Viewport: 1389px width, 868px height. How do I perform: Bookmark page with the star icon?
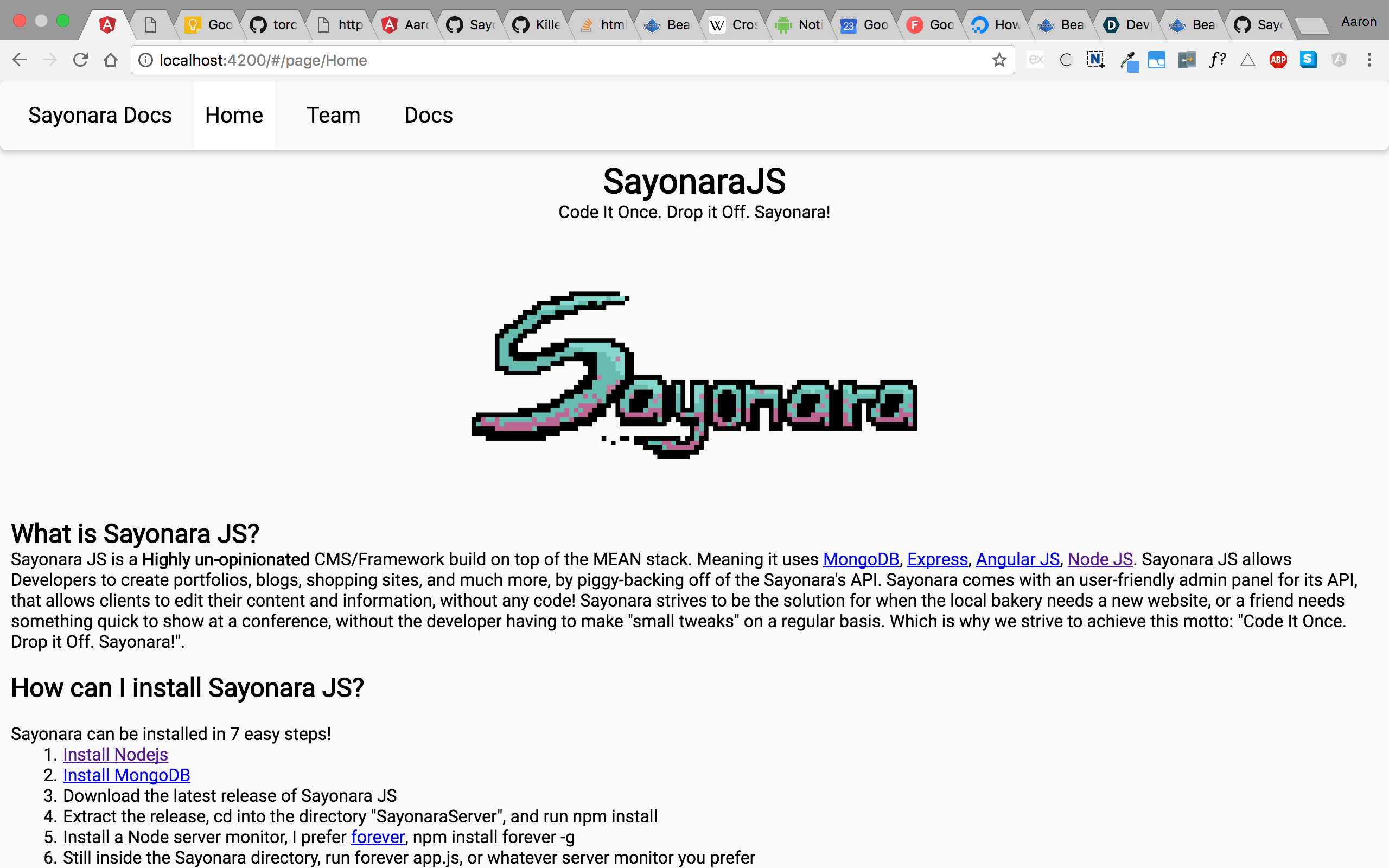[x=999, y=60]
